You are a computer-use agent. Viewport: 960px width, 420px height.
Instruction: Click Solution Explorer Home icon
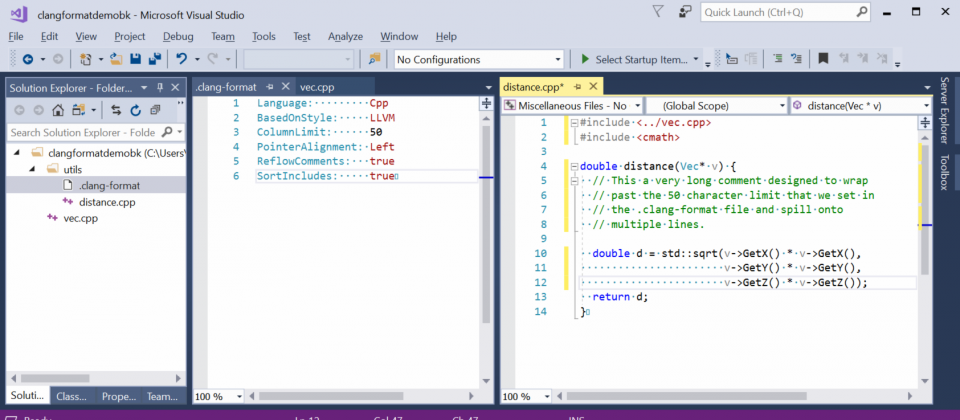click(x=58, y=110)
